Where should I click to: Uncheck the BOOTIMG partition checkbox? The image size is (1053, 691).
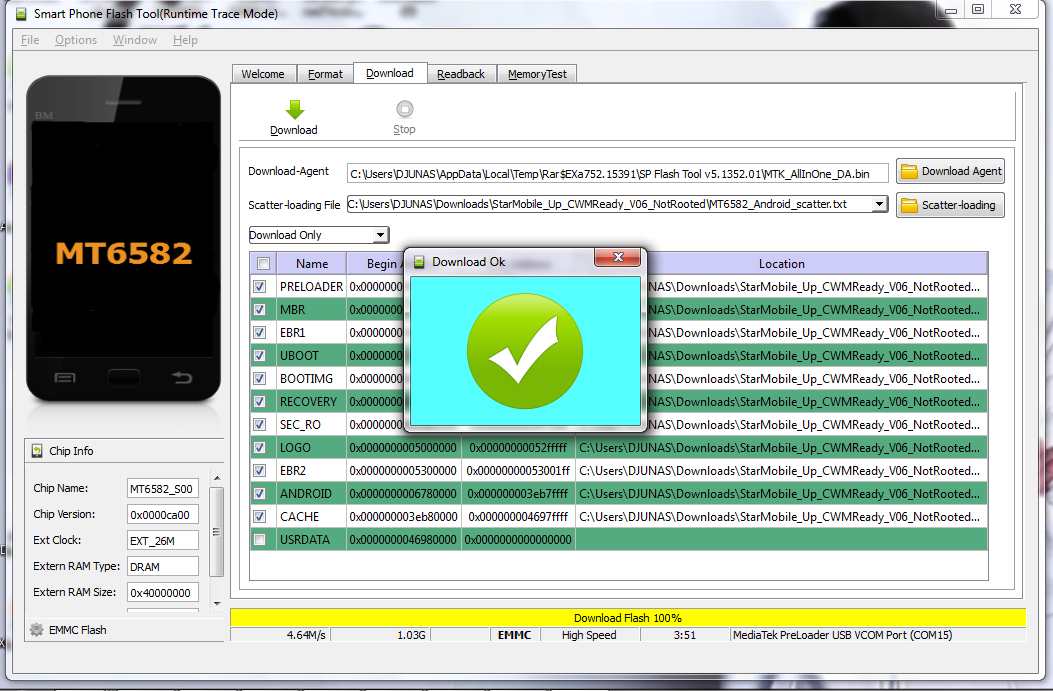(260, 379)
